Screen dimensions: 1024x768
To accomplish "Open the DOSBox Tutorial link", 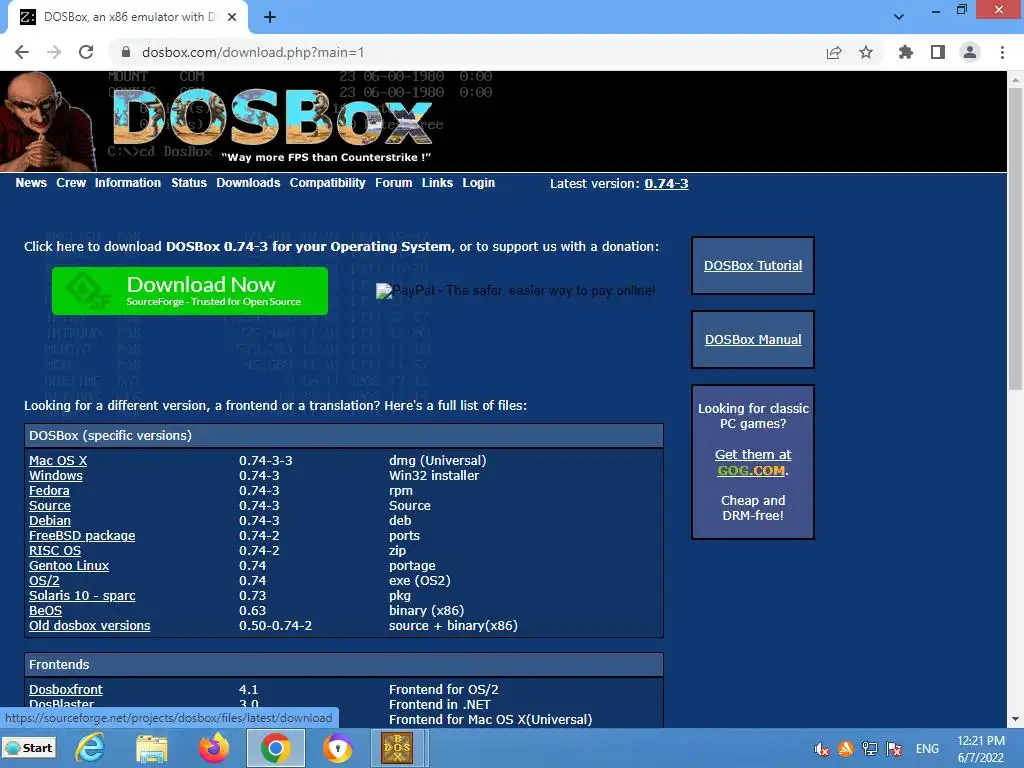I will pos(753,265).
